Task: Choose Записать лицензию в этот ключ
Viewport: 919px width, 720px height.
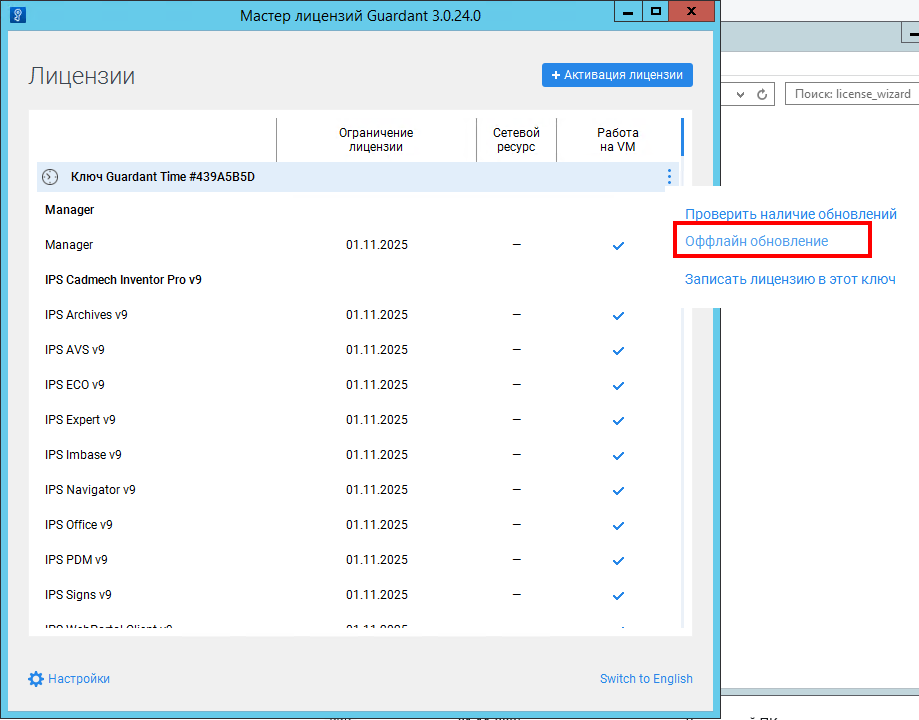Action: (789, 279)
